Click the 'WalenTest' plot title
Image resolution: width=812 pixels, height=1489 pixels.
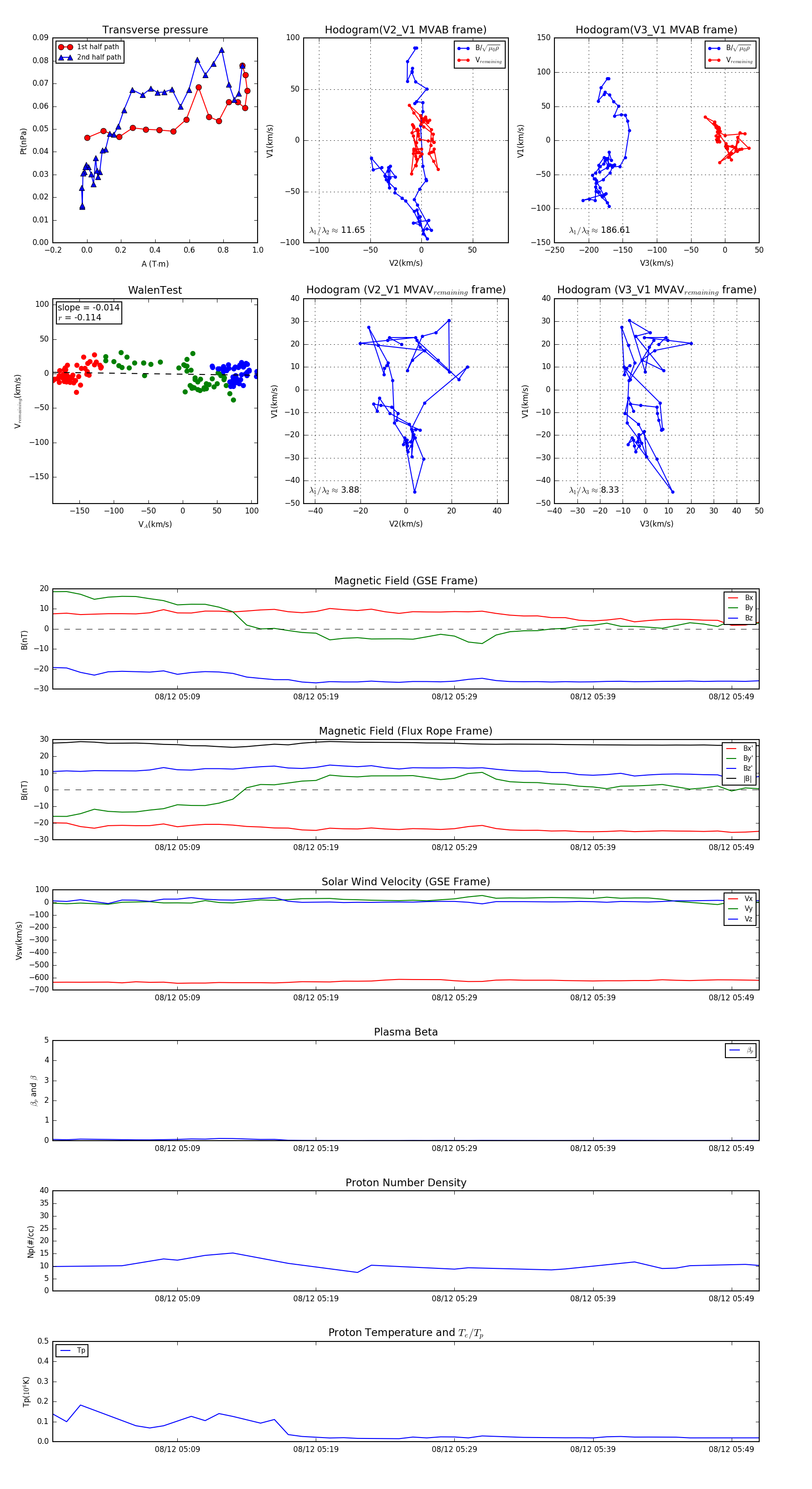pyautogui.click(x=155, y=290)
